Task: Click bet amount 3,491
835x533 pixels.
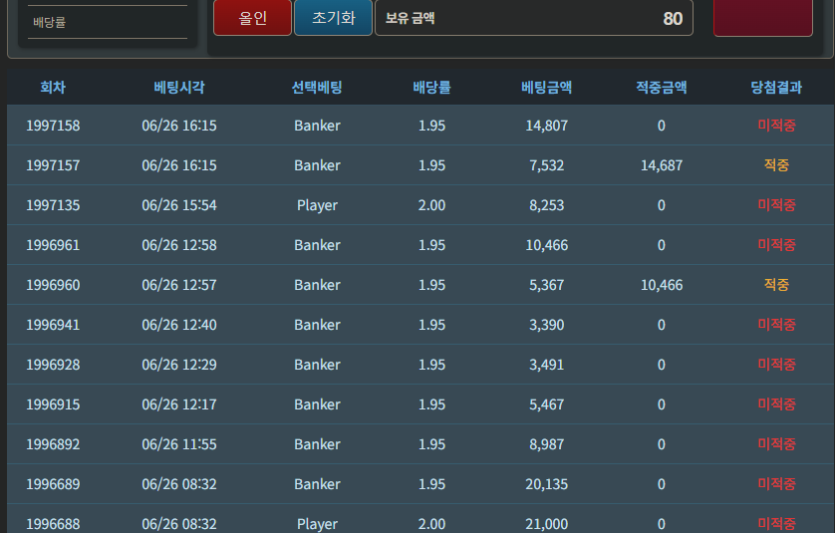Action: [546, 365]
